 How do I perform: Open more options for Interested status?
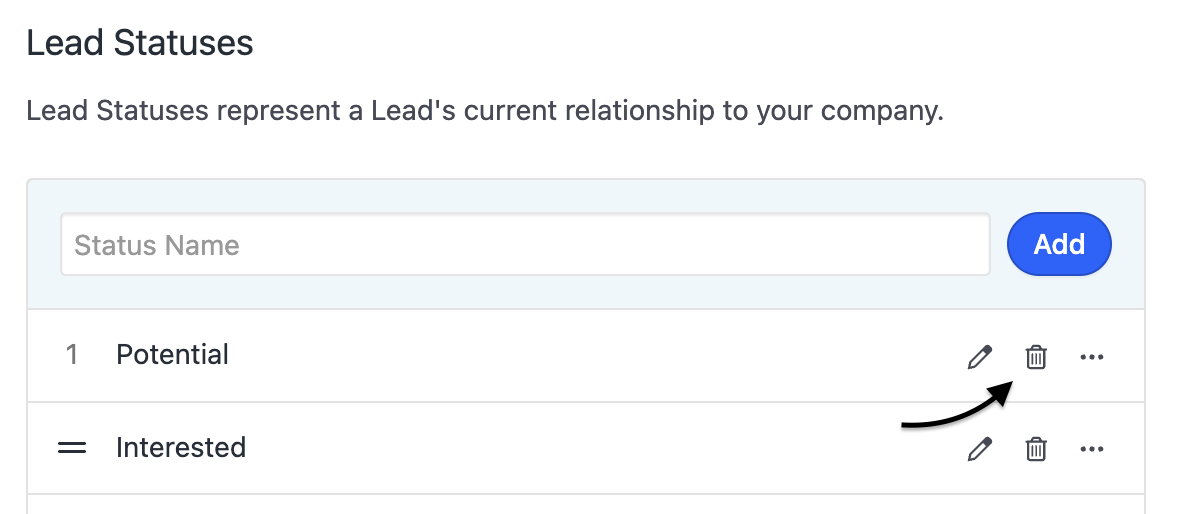tap(1092, 449)
